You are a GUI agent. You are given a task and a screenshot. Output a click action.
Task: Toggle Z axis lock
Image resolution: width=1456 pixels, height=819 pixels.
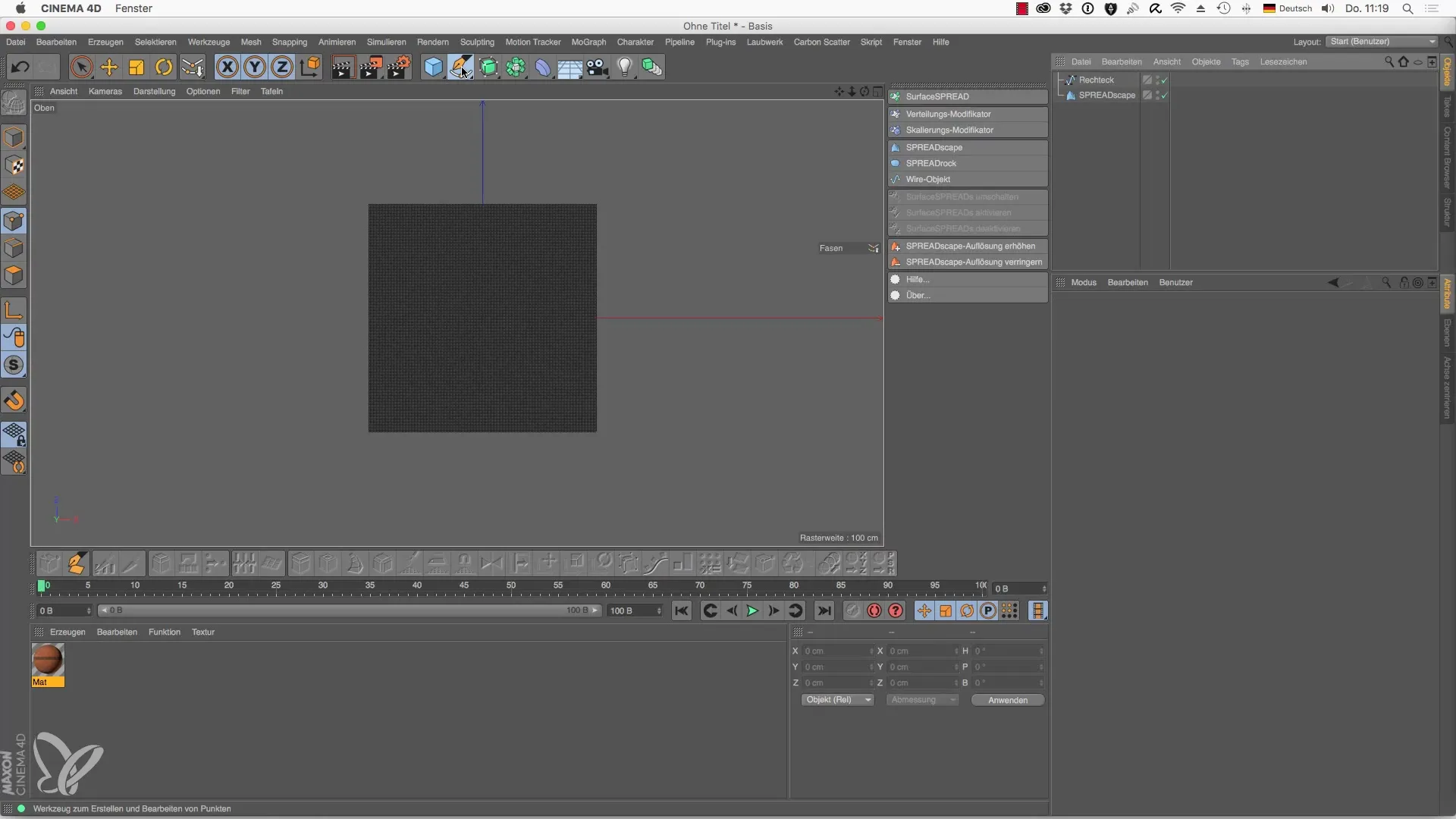click(282, 67)
